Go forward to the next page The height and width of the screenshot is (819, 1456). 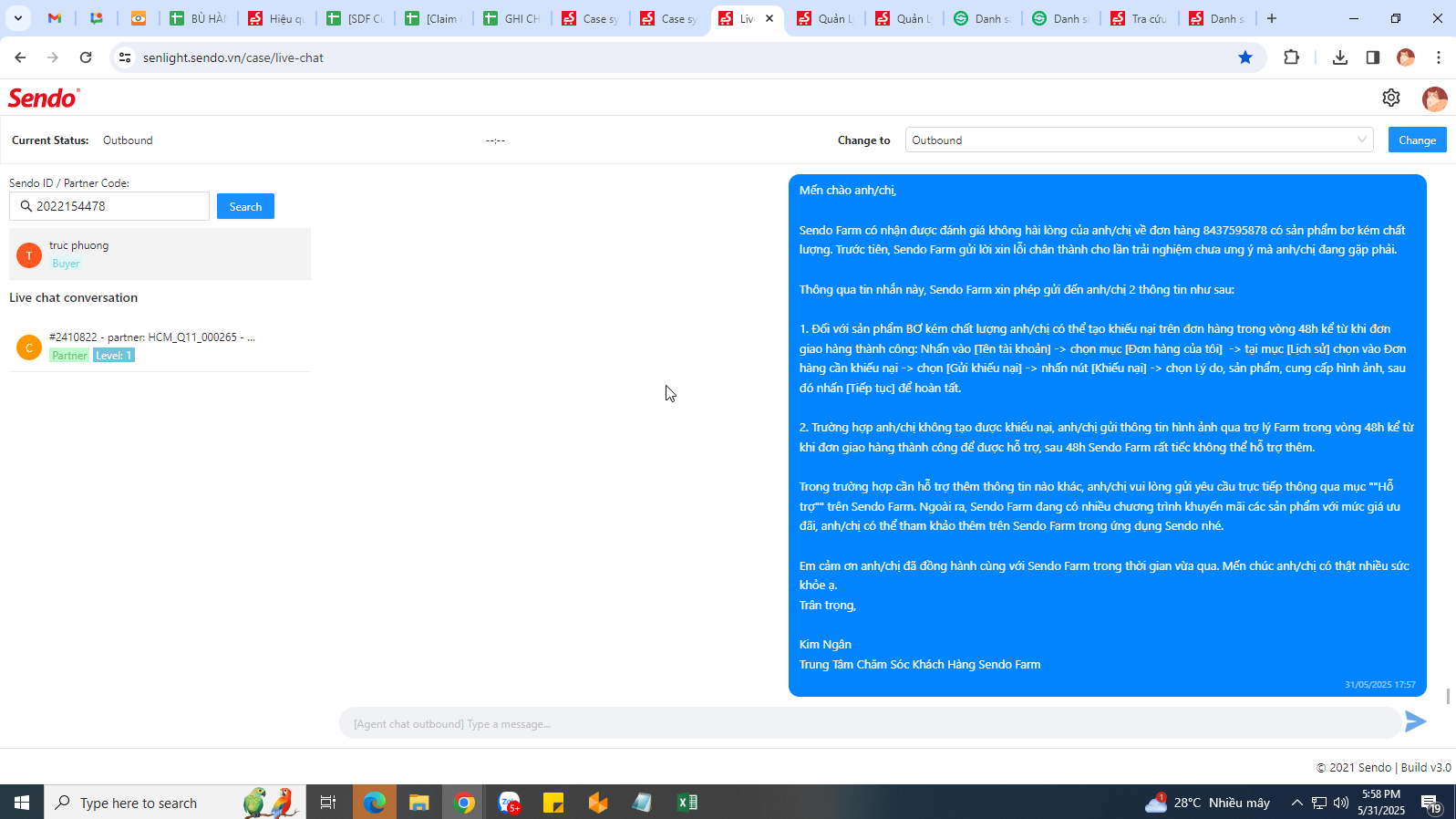53,57
